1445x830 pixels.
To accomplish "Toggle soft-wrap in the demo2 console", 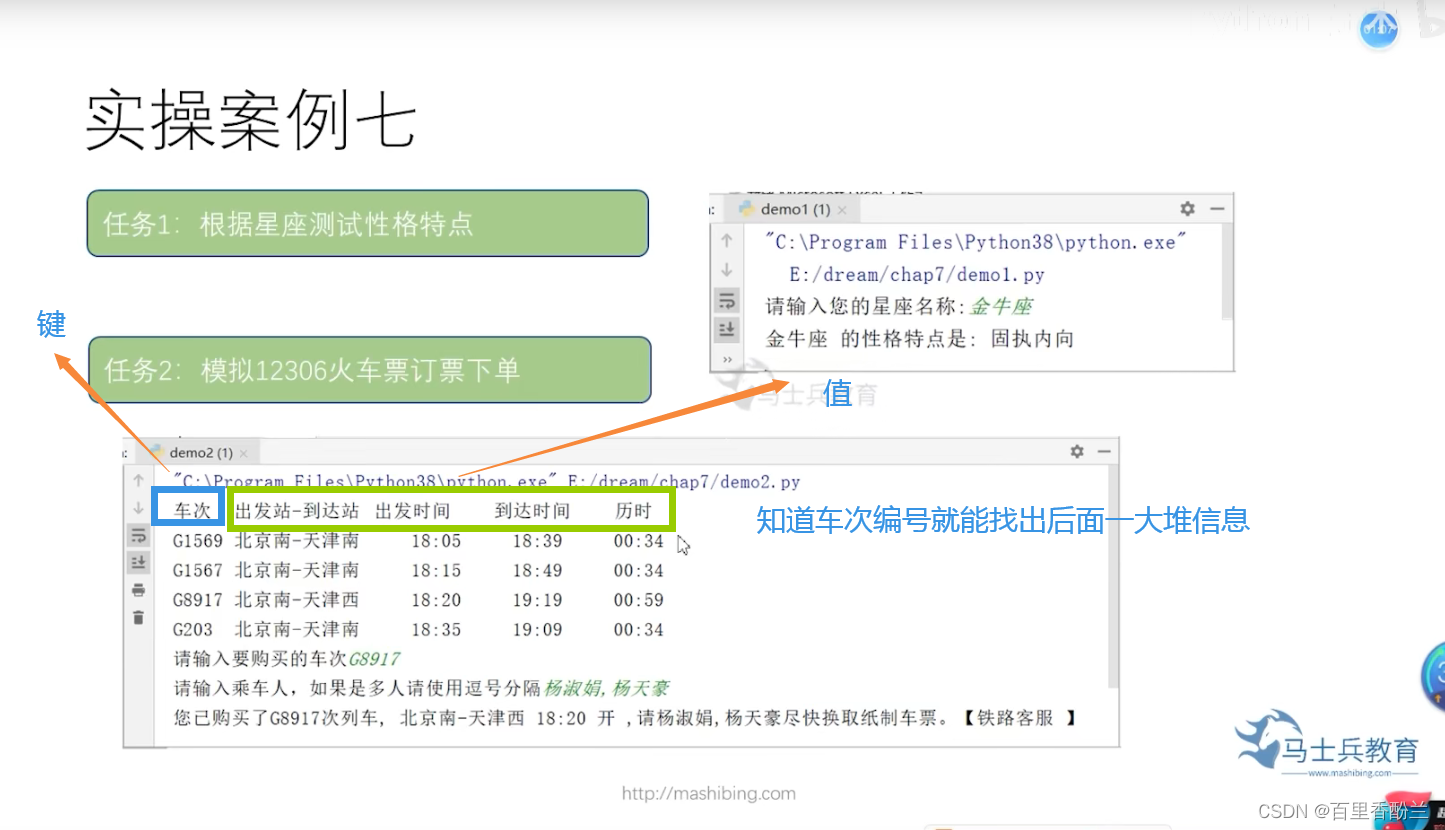I will tap(139, 536).
